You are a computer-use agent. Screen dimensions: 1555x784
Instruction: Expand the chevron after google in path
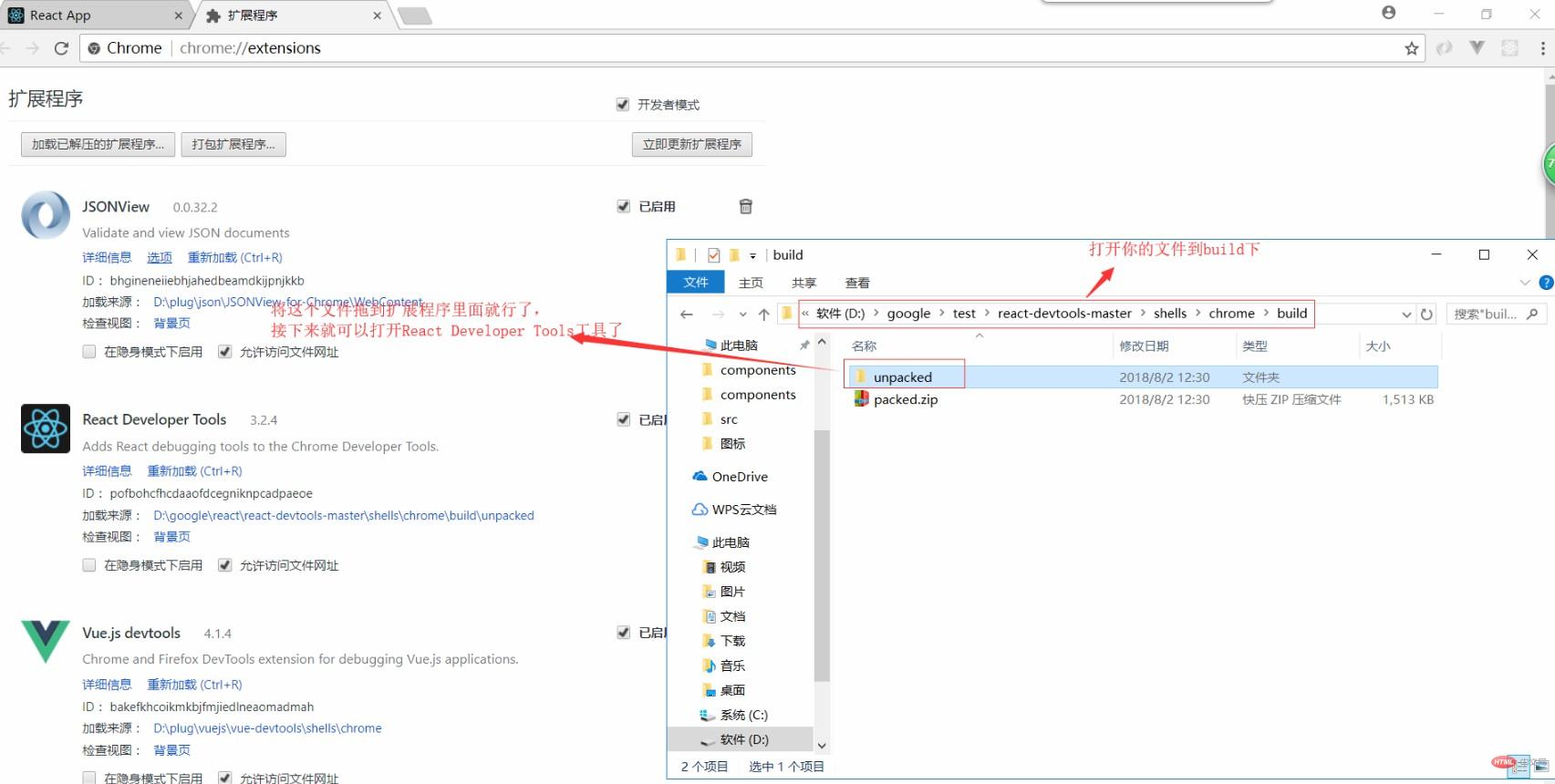[x=942, y=314]
